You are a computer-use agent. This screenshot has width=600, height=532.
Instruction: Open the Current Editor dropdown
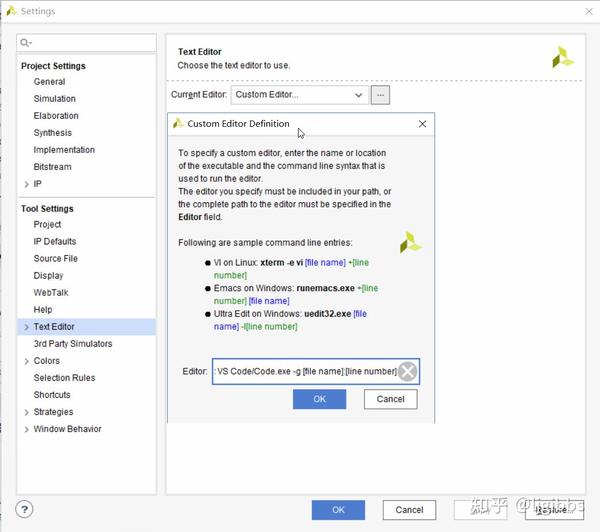click(x=300, y=95)
